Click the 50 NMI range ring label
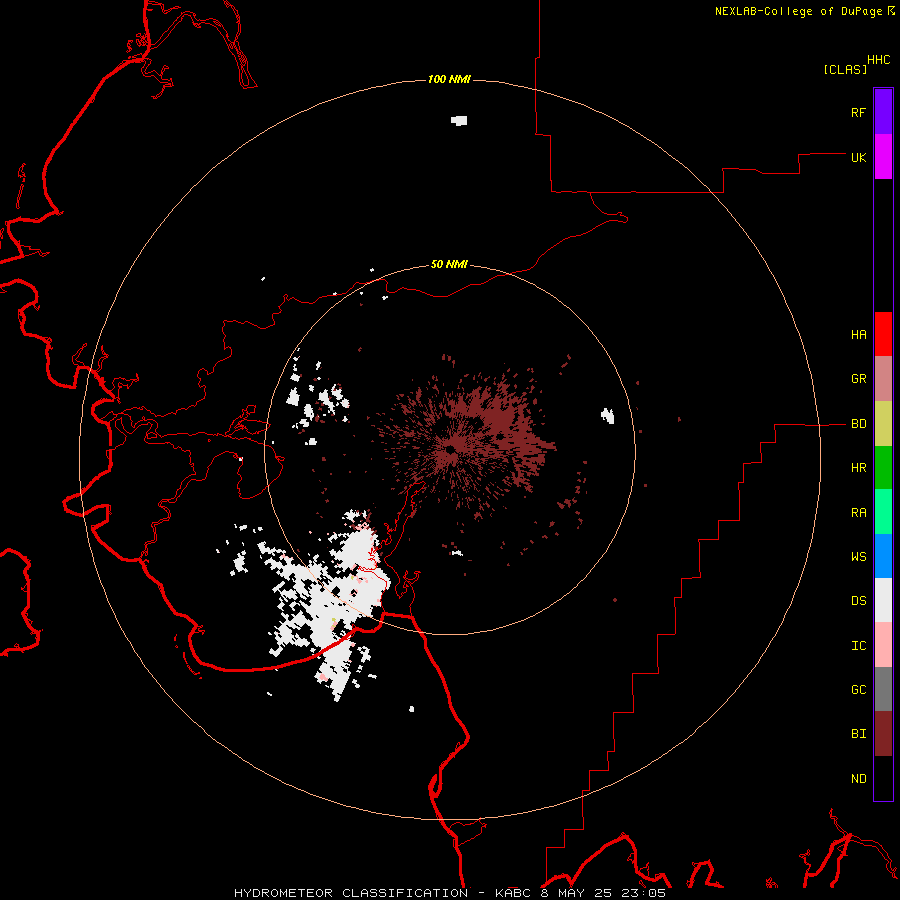Screen dimensions: 900x900 coord(449,264)
